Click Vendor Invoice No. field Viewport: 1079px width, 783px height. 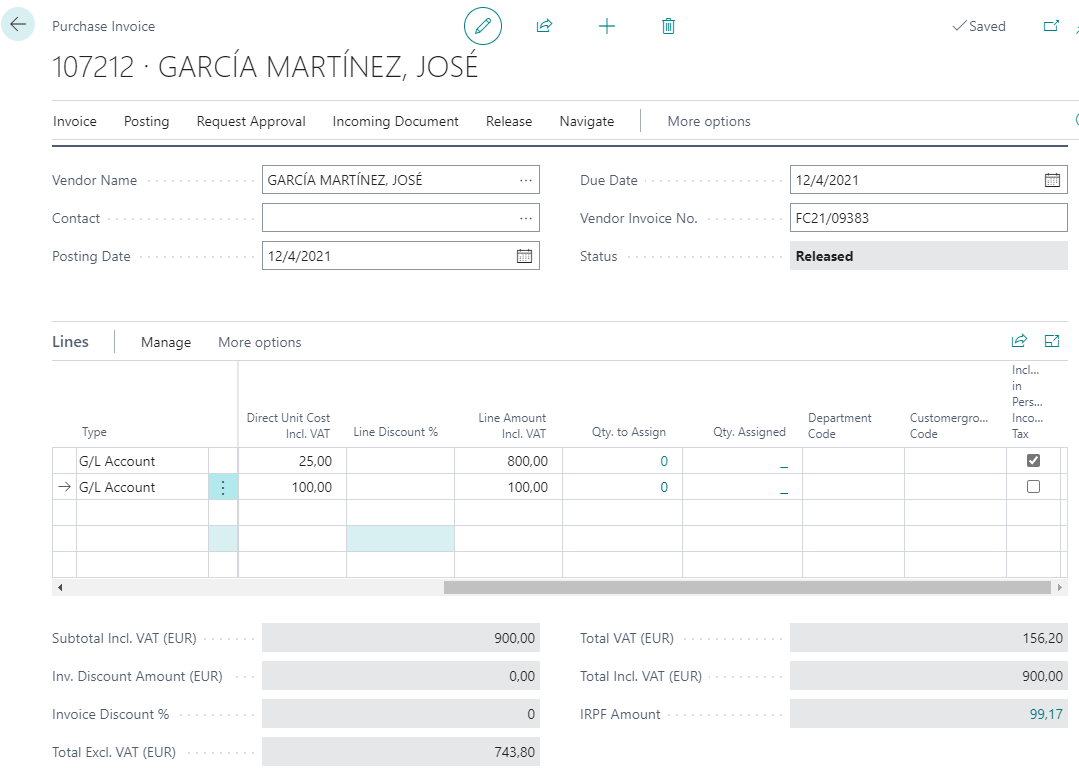click(928, 218)
